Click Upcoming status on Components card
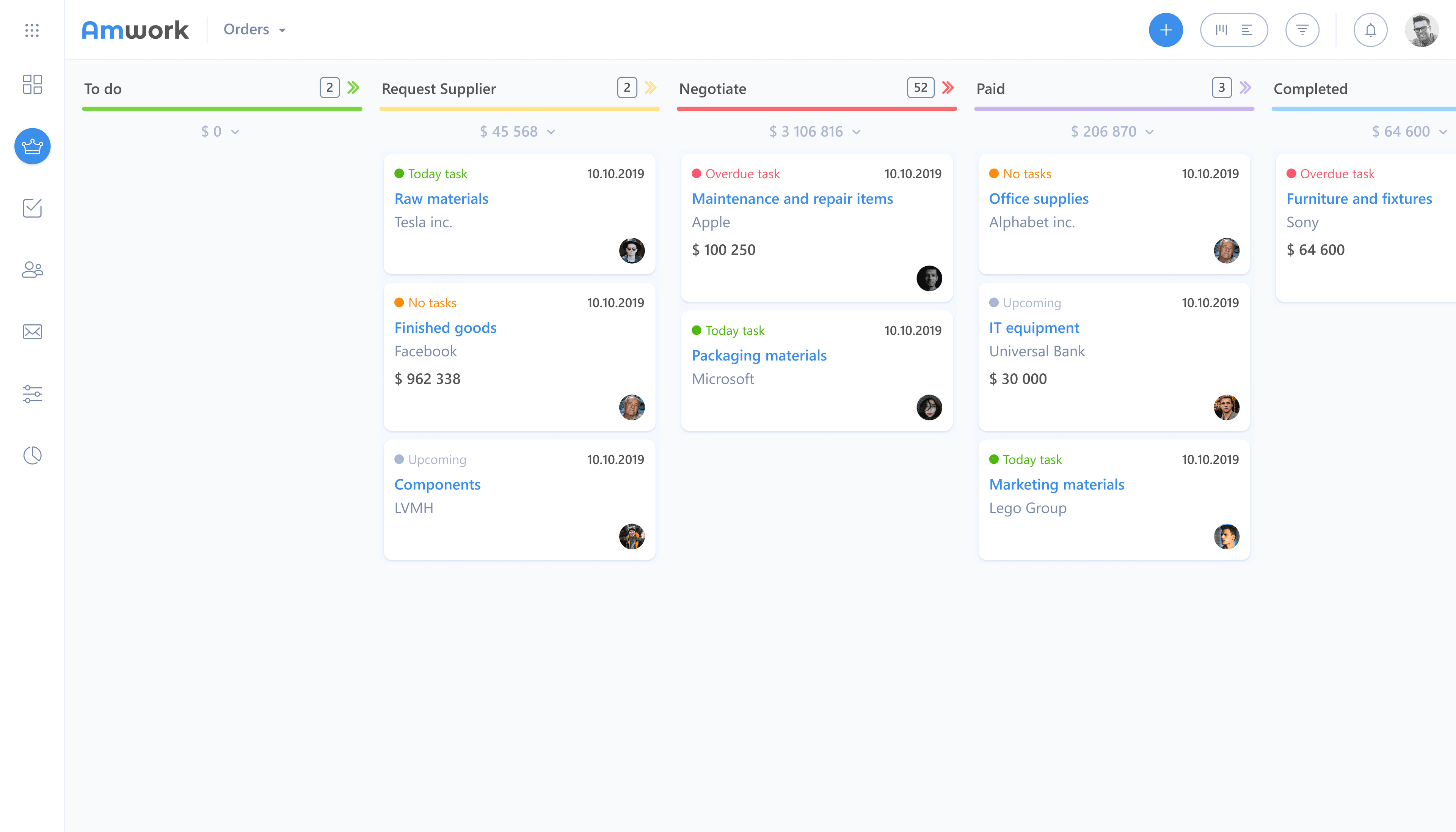 [430, 459]
